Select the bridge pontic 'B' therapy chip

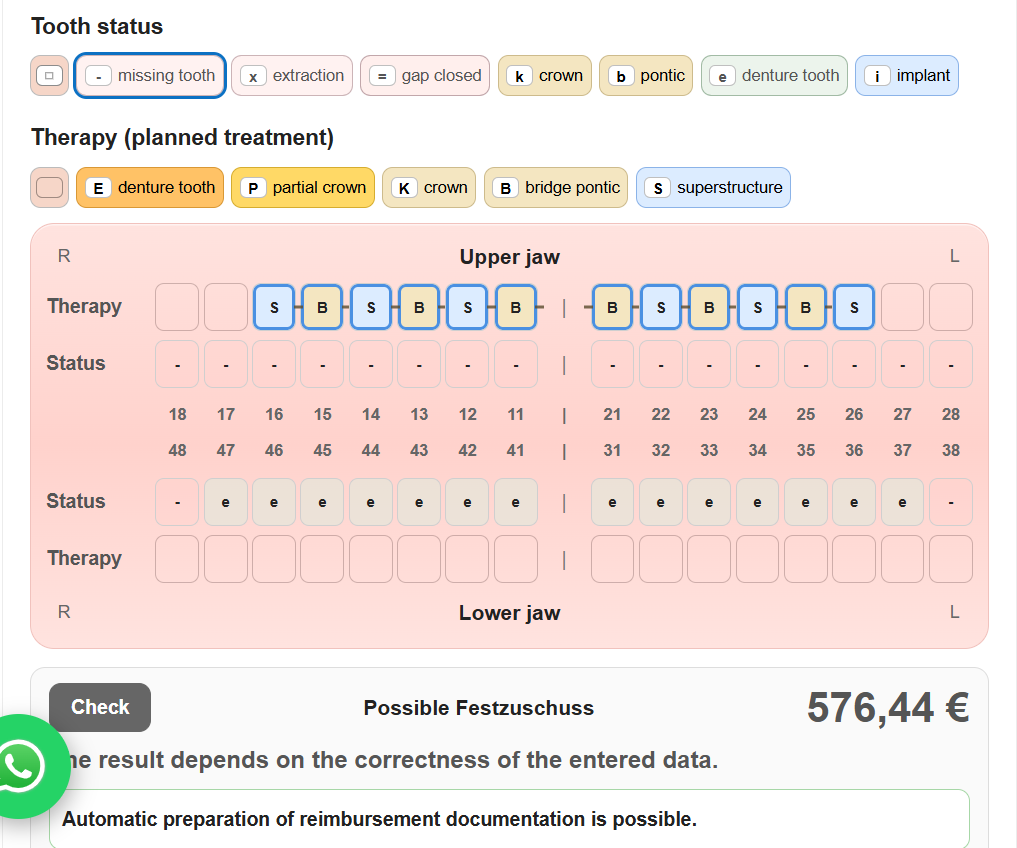click(x=556, y=188)
